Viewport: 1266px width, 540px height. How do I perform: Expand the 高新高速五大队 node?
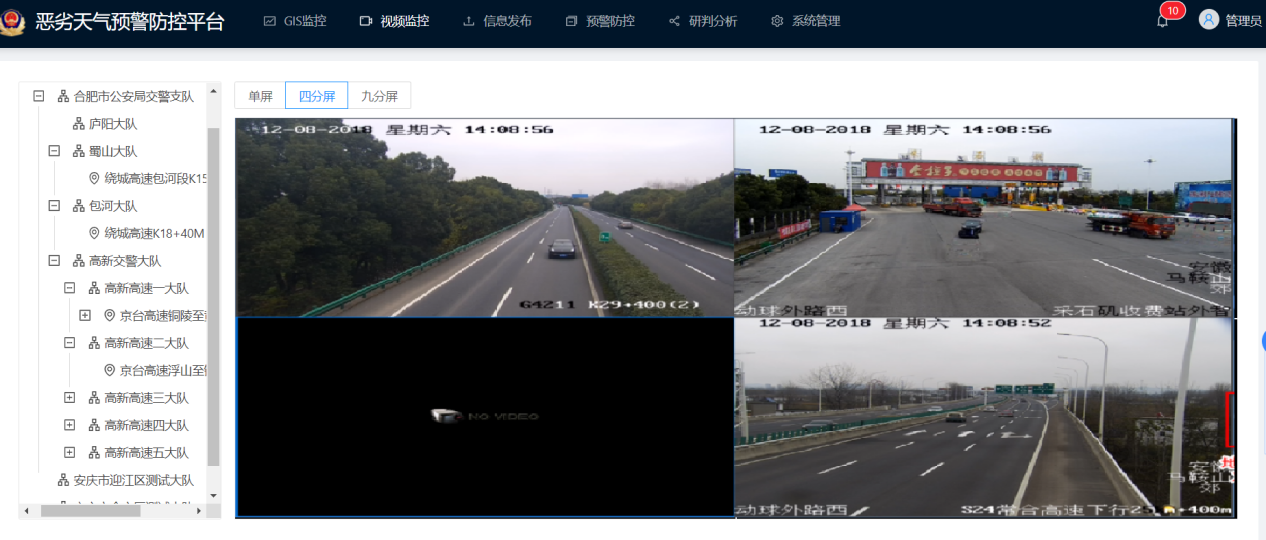point(70,452)
